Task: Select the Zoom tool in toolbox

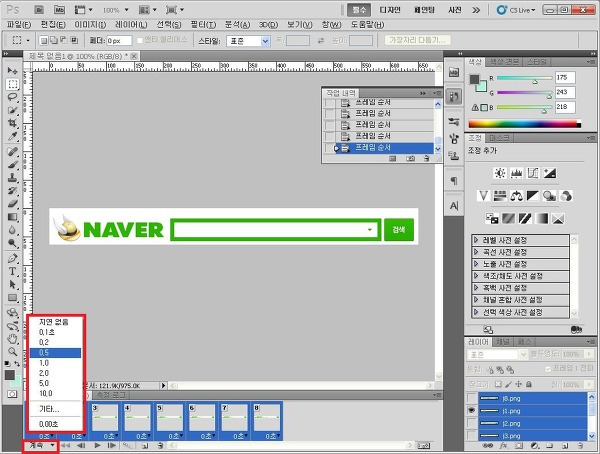Action: pyautogui.click(x=12, y=351)
